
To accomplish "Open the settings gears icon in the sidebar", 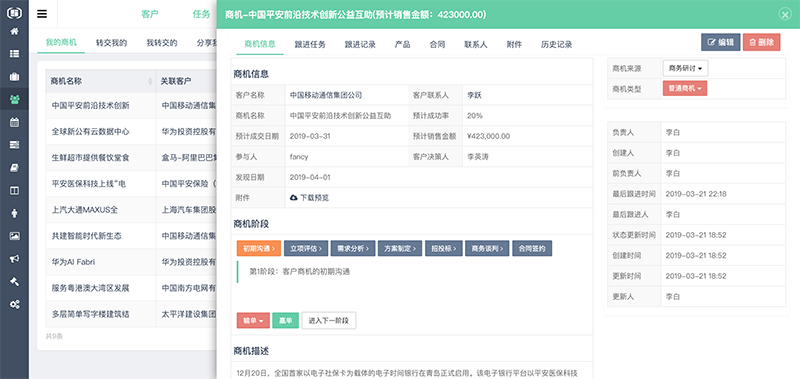I will (x=14, y=305).
